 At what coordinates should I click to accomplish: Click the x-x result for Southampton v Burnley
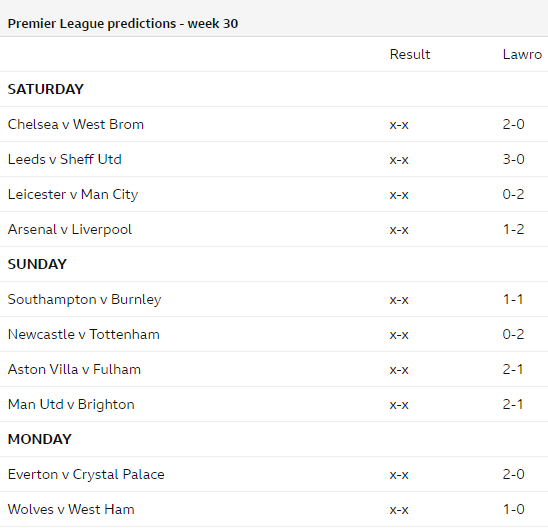(x=399, y=300)
